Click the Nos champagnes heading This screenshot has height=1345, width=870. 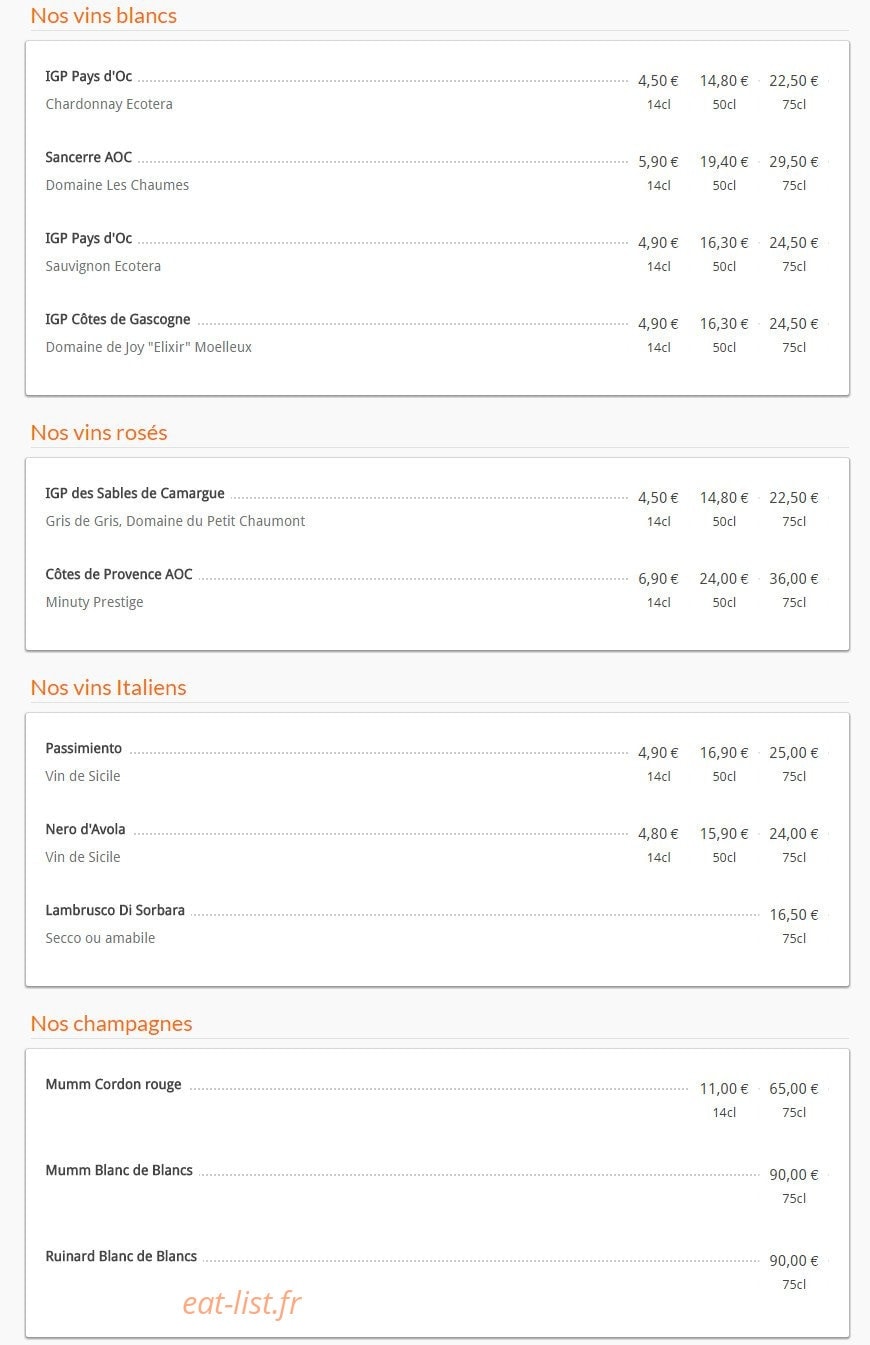click(x=111, y=1024)
